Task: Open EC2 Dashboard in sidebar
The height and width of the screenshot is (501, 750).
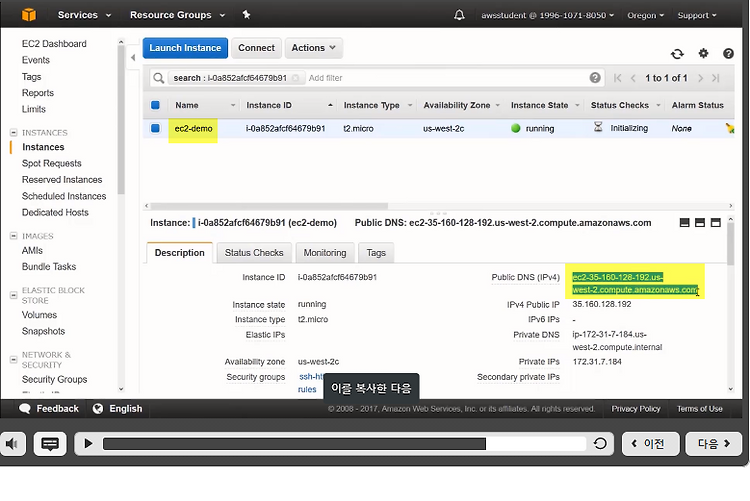Action: click(x=54, y=44)
